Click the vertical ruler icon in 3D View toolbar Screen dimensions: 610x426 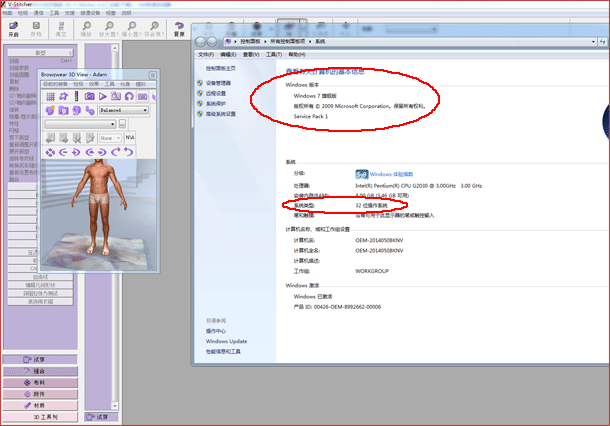[76, 96]
